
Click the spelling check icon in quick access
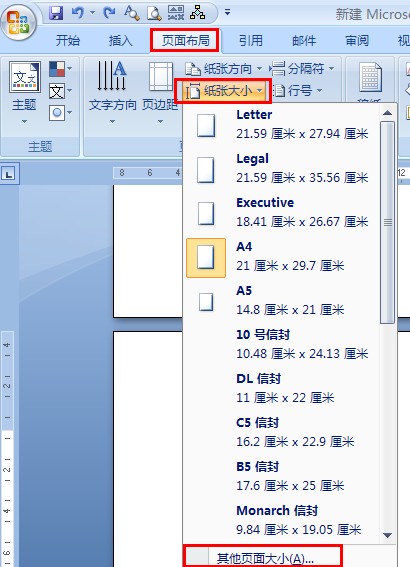coord(131,13)
